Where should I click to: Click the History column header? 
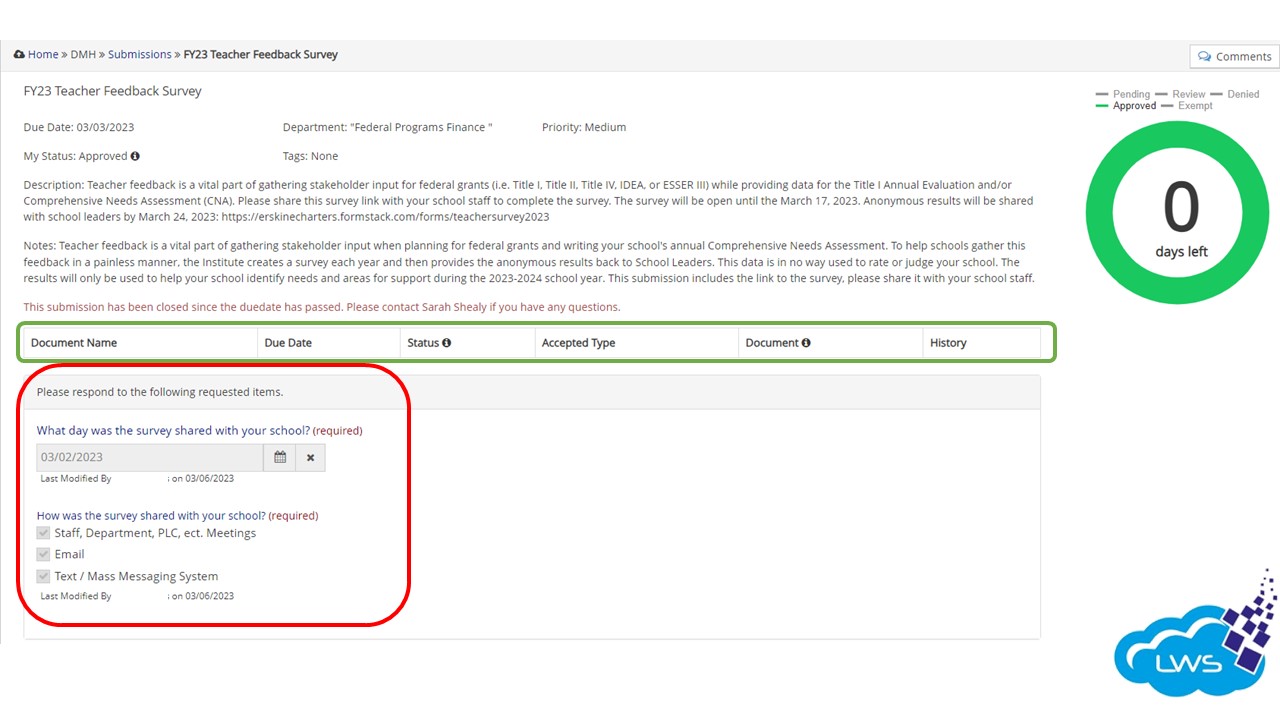(x=948, y=343)
